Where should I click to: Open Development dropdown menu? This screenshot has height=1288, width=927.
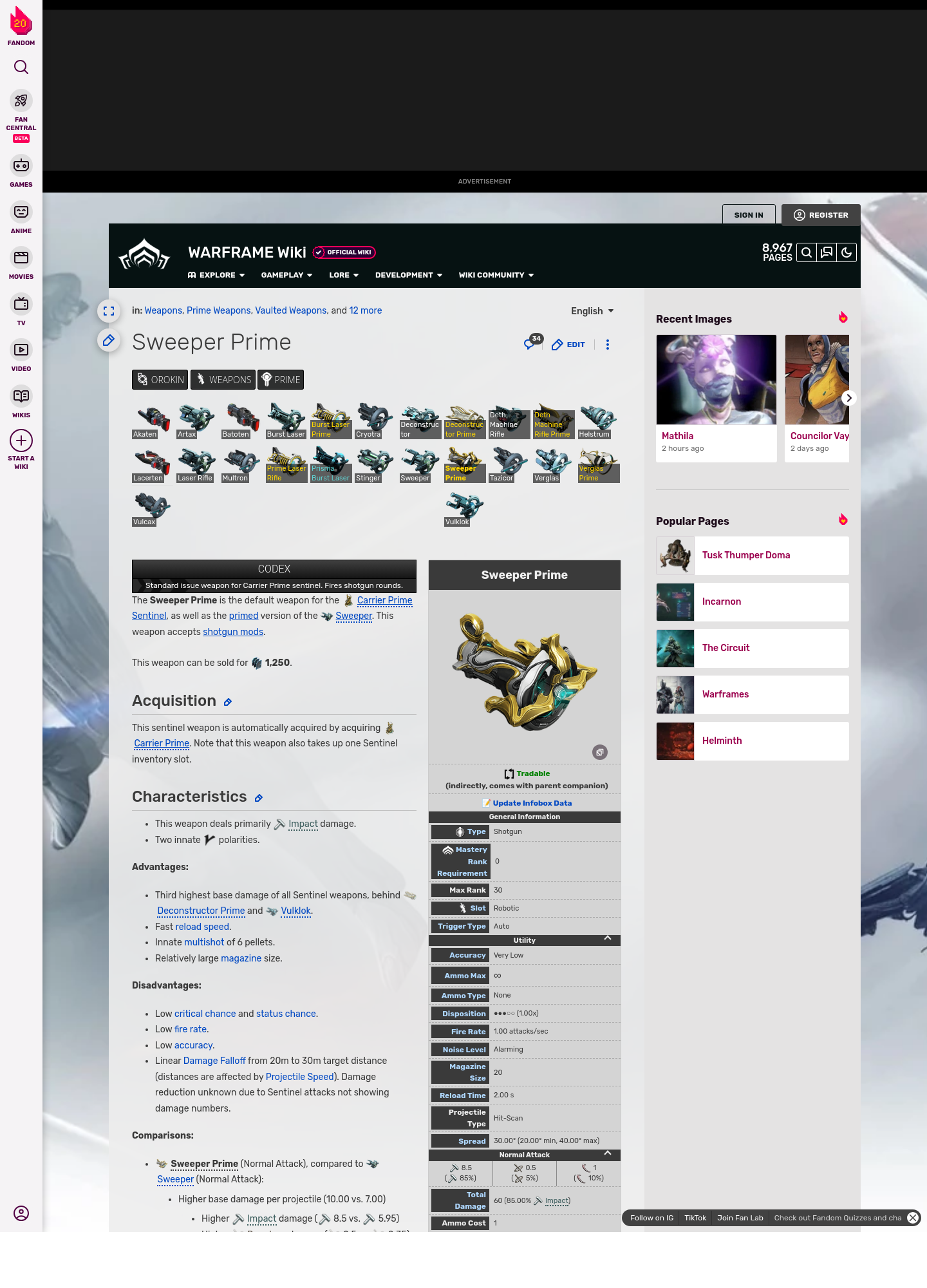pyautogui.click(x=409, y=275)
